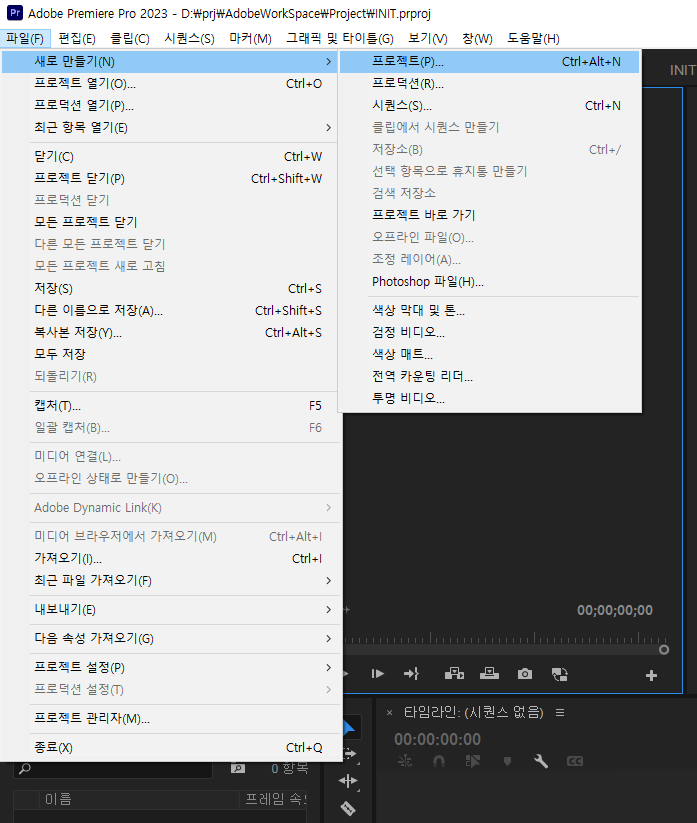Open the 편집(E) menu
Viewport: 697px width, 823px height.
coord(77,39)
